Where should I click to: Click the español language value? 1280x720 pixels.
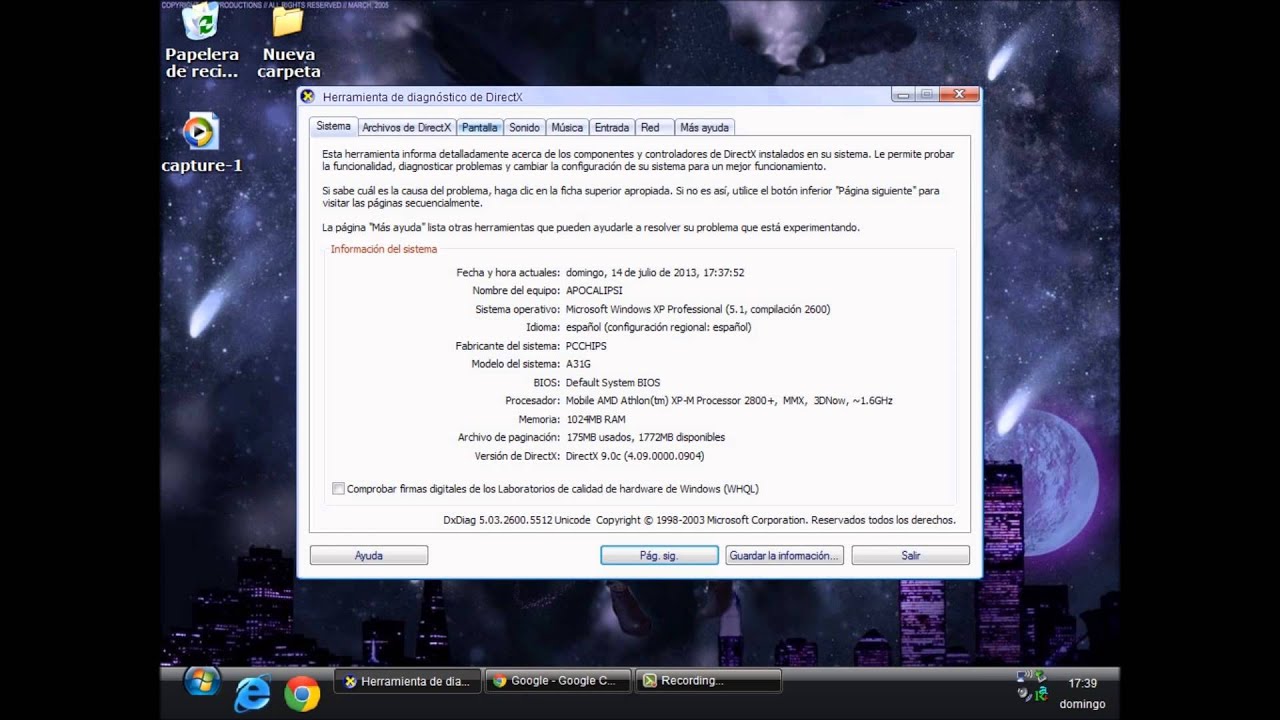click(658, 327)
